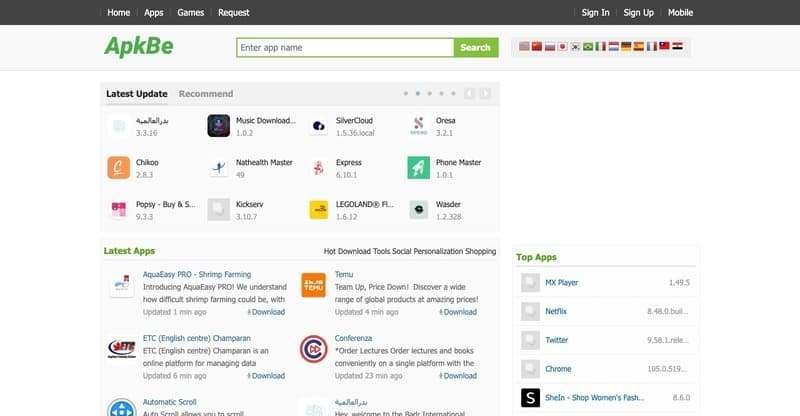Download AquaEasy PRO via Download link
The width and height of the screenshot is (800, 416).
click(x=266, y=312)
